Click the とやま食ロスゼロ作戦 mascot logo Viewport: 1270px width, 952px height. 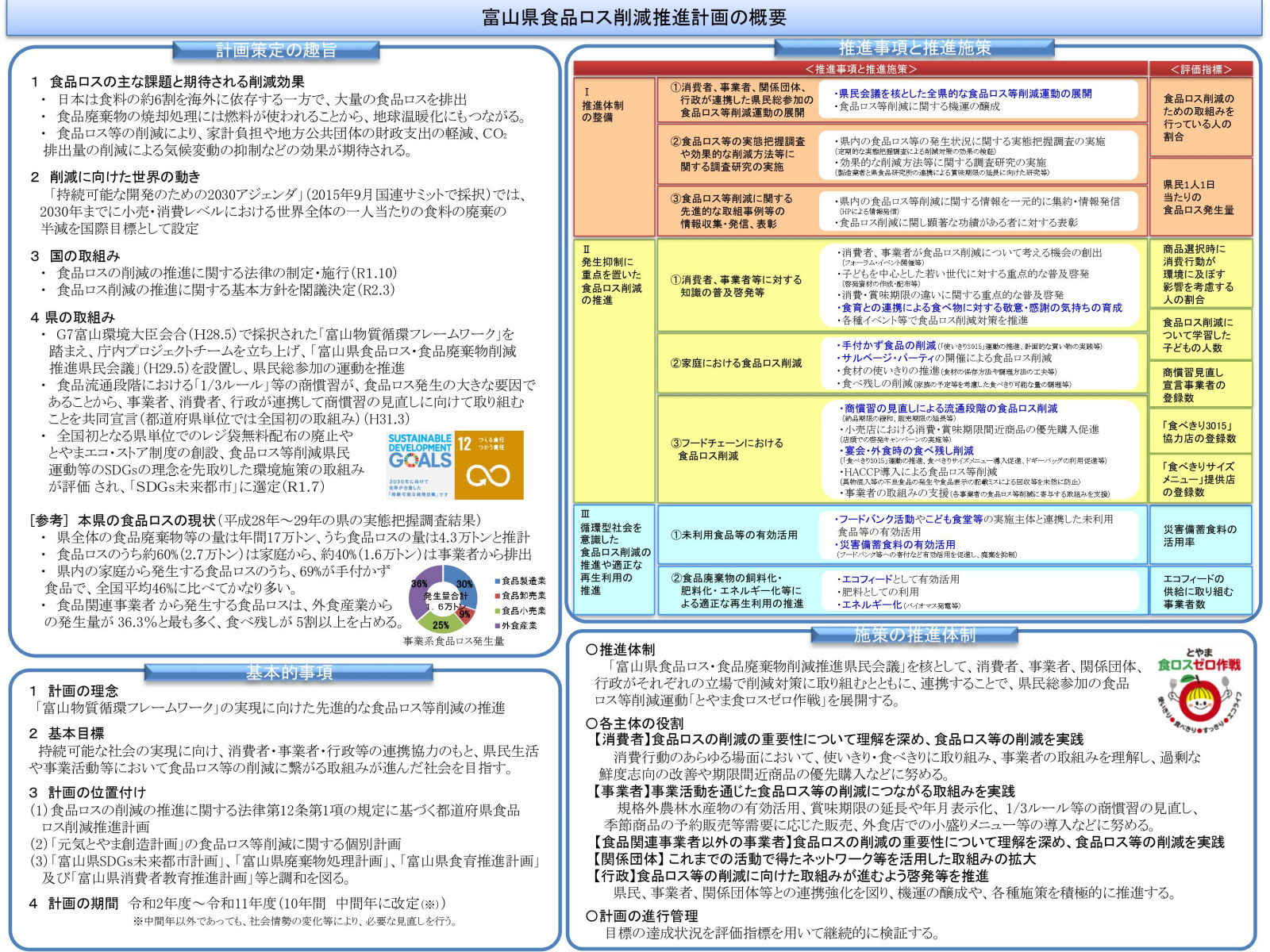coord(1199,693)
